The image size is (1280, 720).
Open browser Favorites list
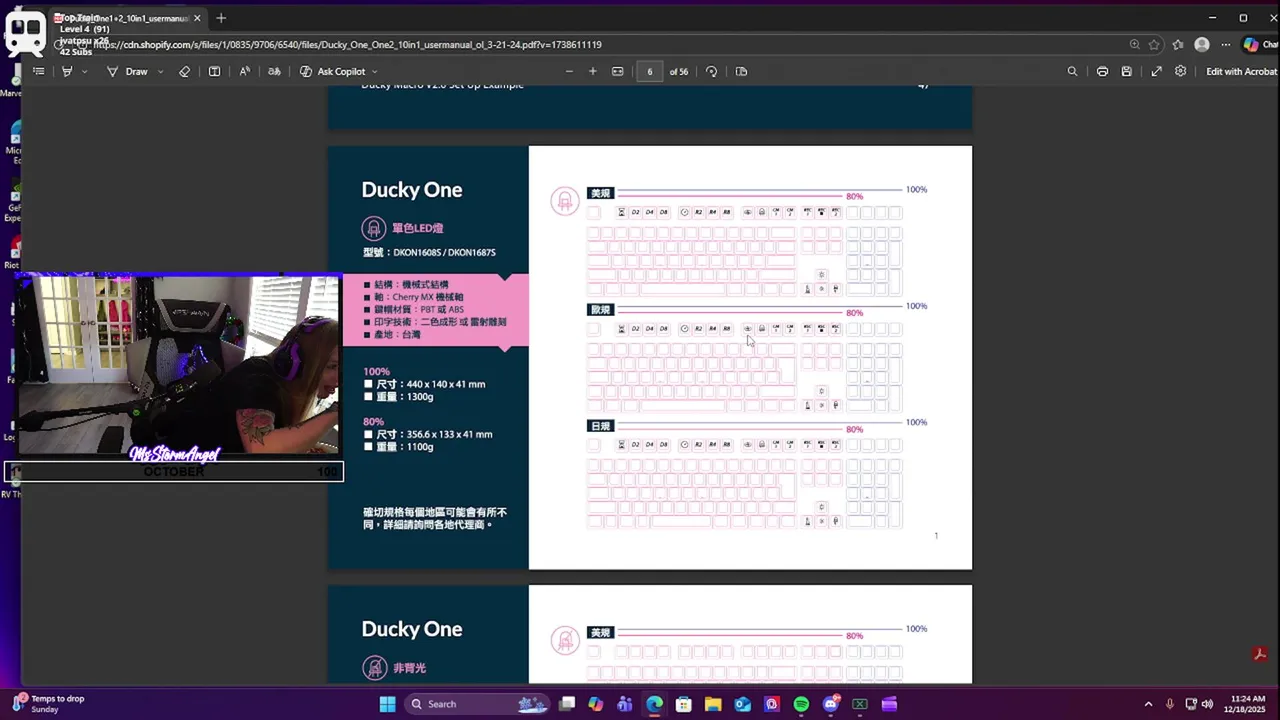point(1178,44)
